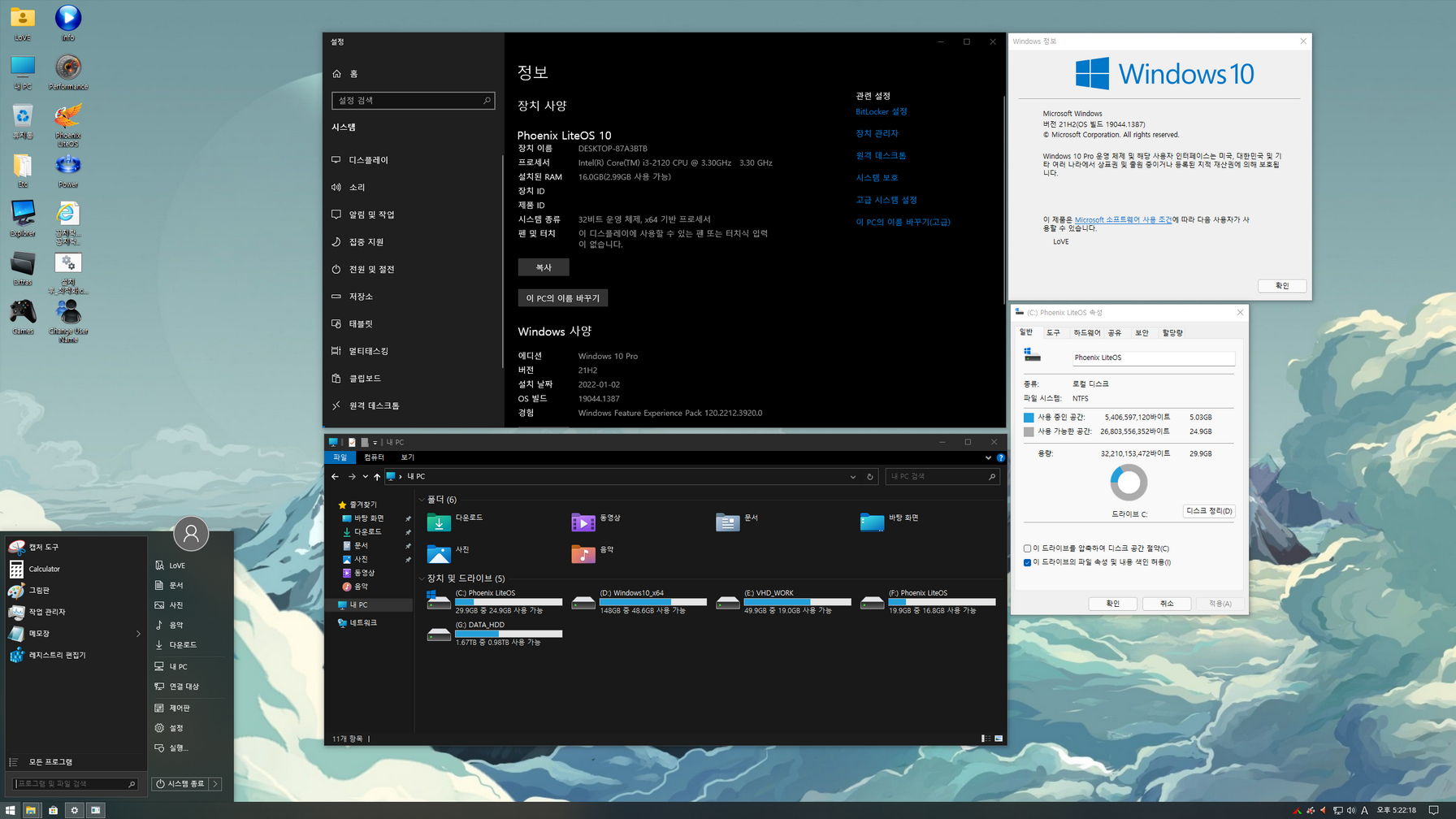Open the user account avatar in Start menu
This screenshot has height=819, width=1456.
coord(191,534)
